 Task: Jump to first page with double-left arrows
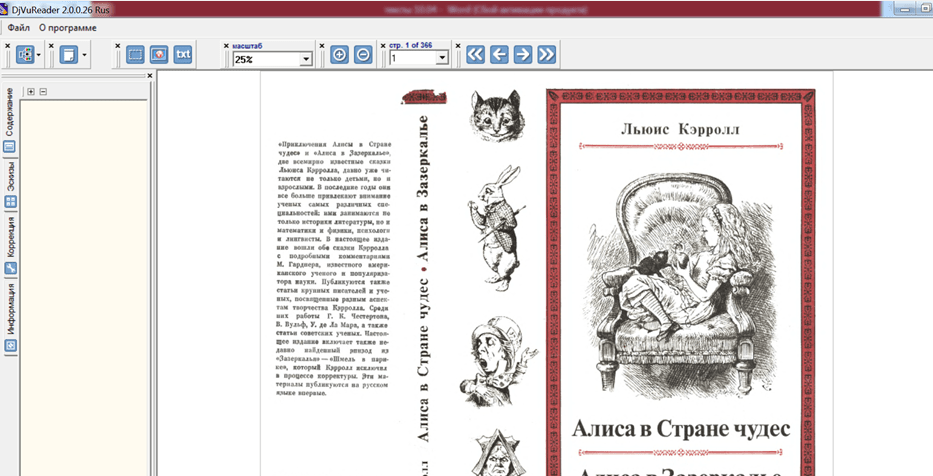pyautogui.click(x=475, y=55)
